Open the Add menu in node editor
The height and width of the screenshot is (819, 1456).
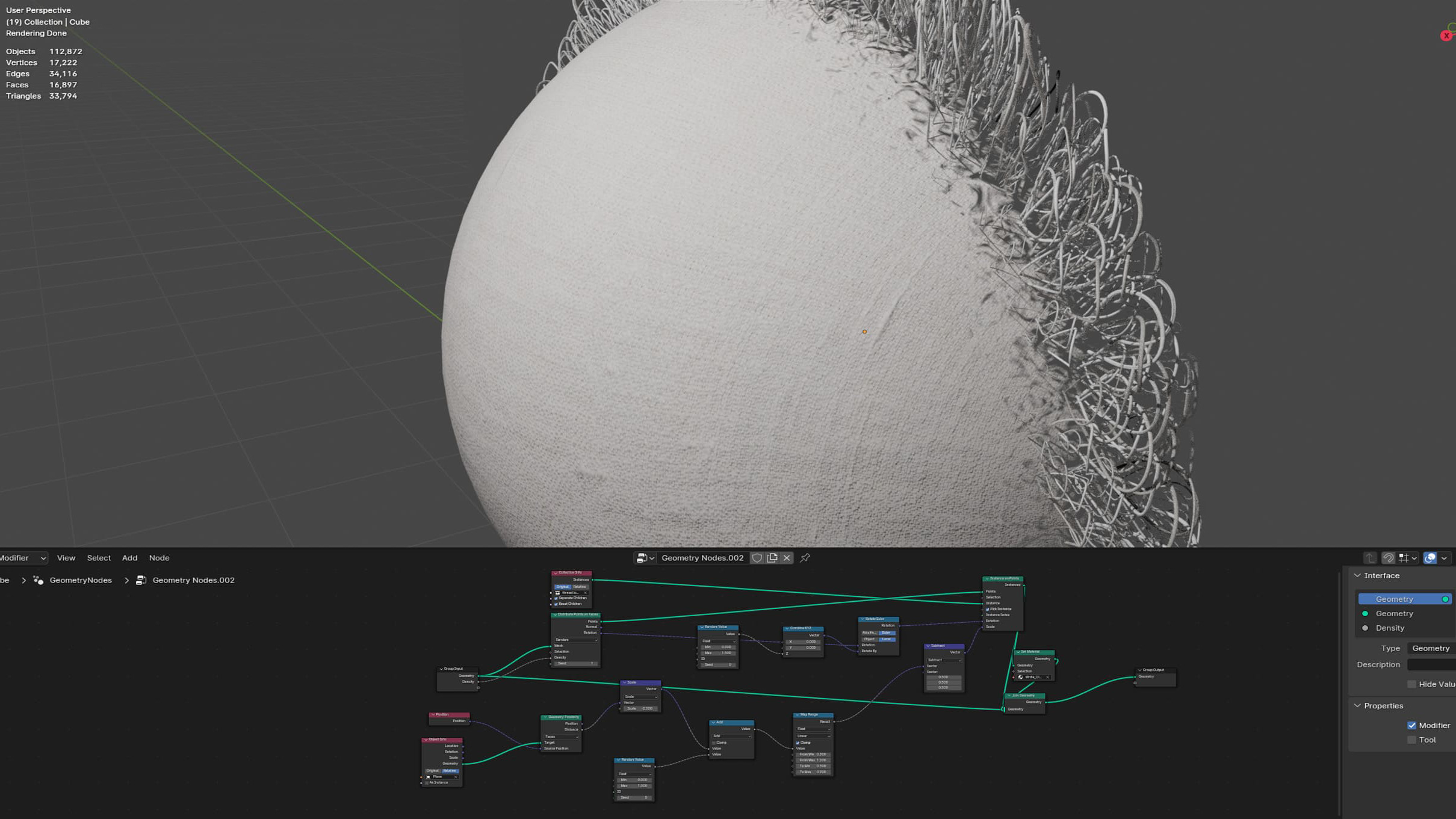tap(129, 558)
